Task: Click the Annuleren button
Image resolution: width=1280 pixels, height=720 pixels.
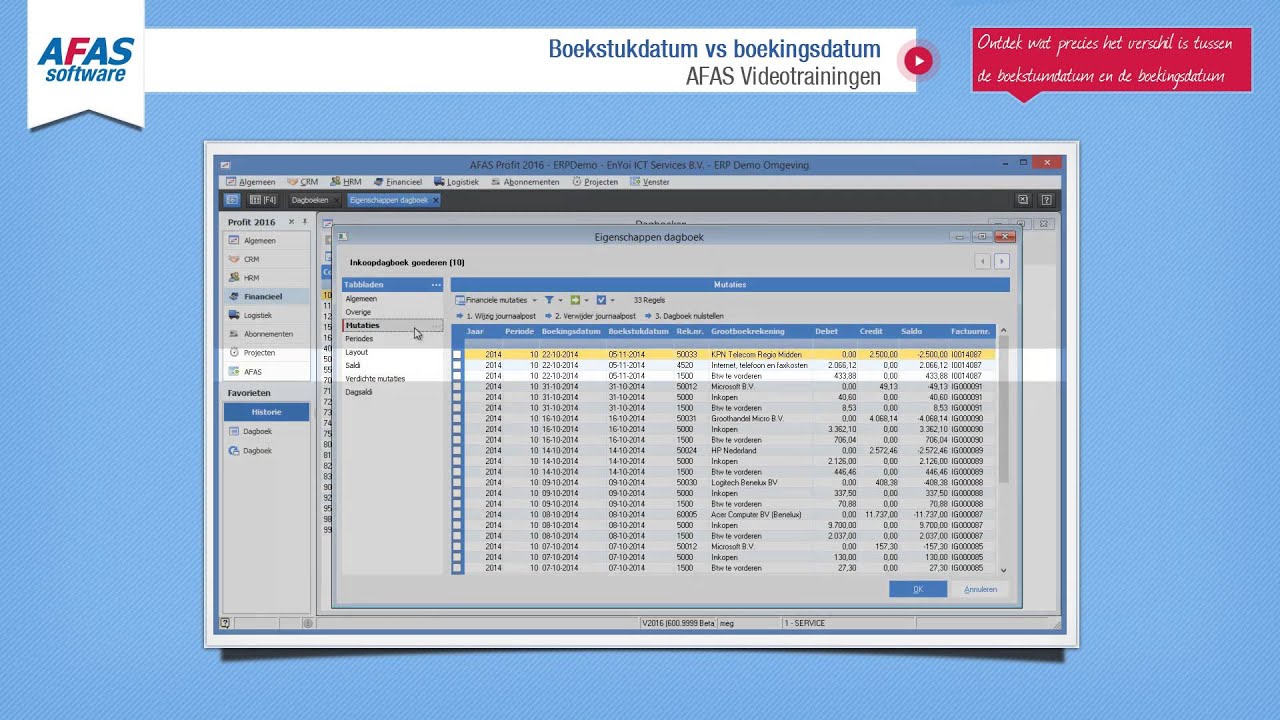Action: 980,589
